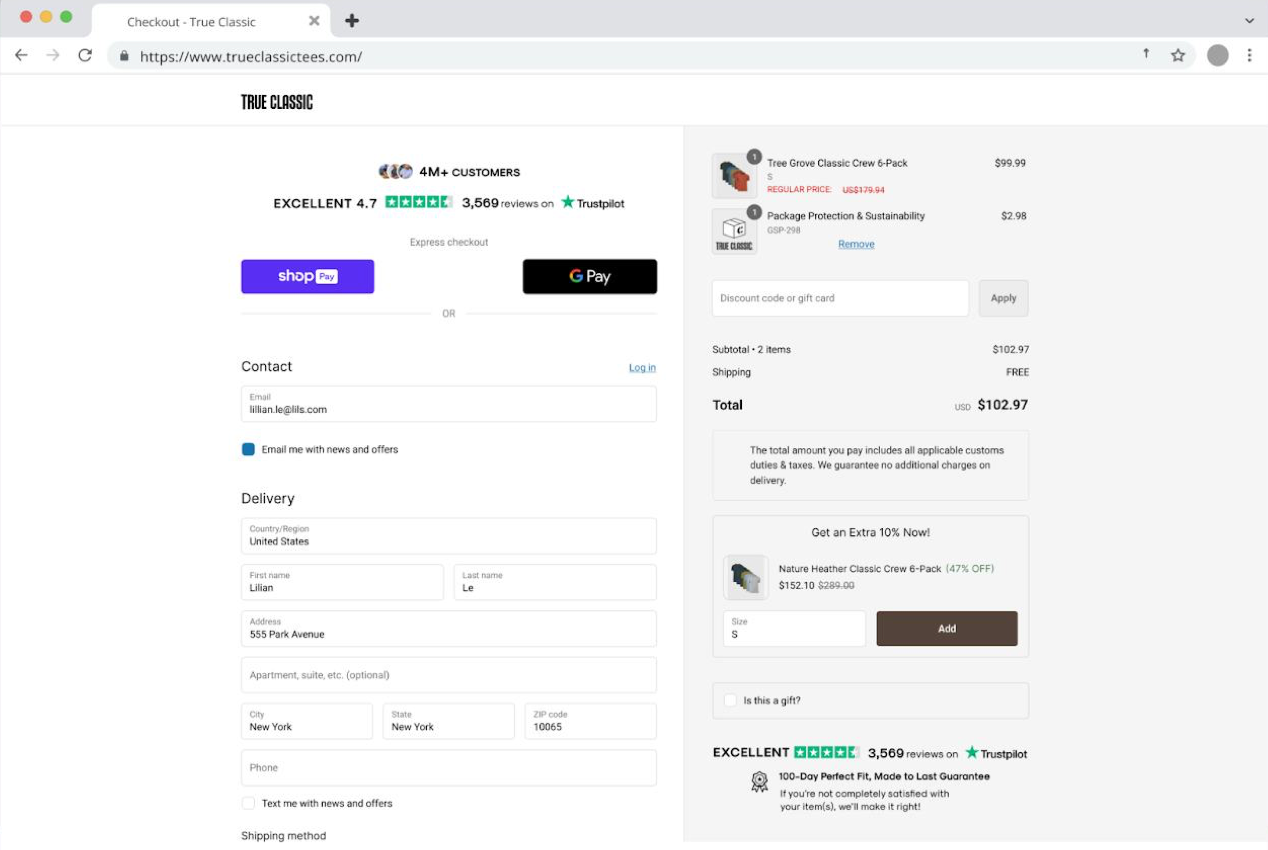Click the ZIP code field
This screenshot has width=1268, height=850.
(x=591, y=721)
